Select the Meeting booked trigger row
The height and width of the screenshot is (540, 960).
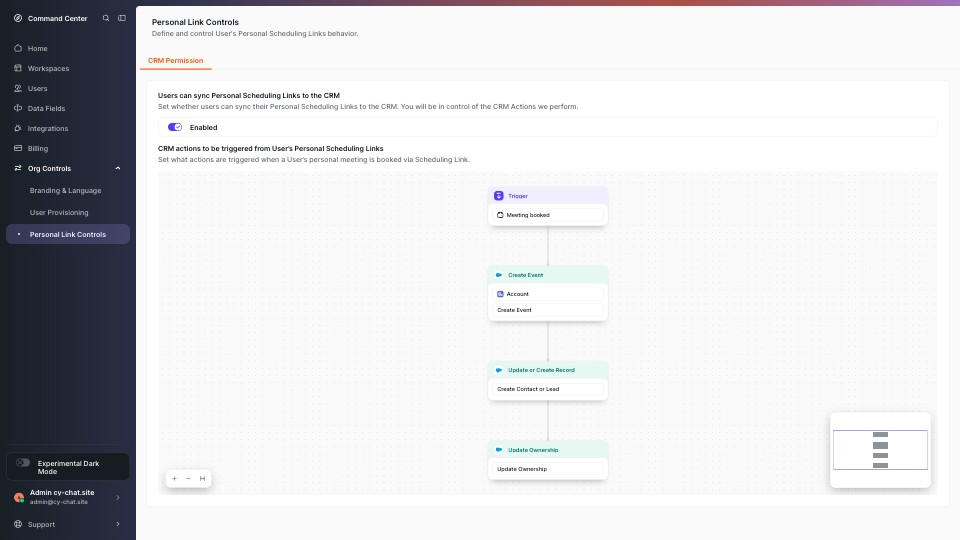click(x=548, y=215)
